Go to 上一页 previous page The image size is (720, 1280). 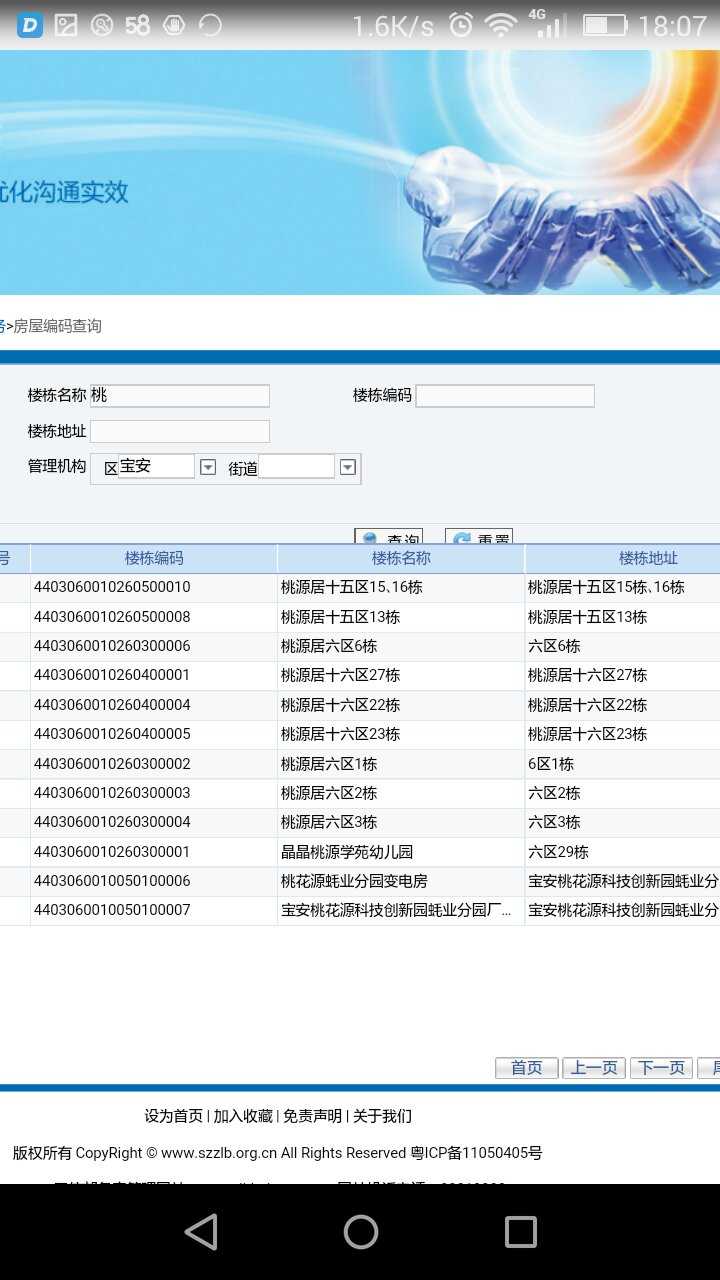(594, 1068)
